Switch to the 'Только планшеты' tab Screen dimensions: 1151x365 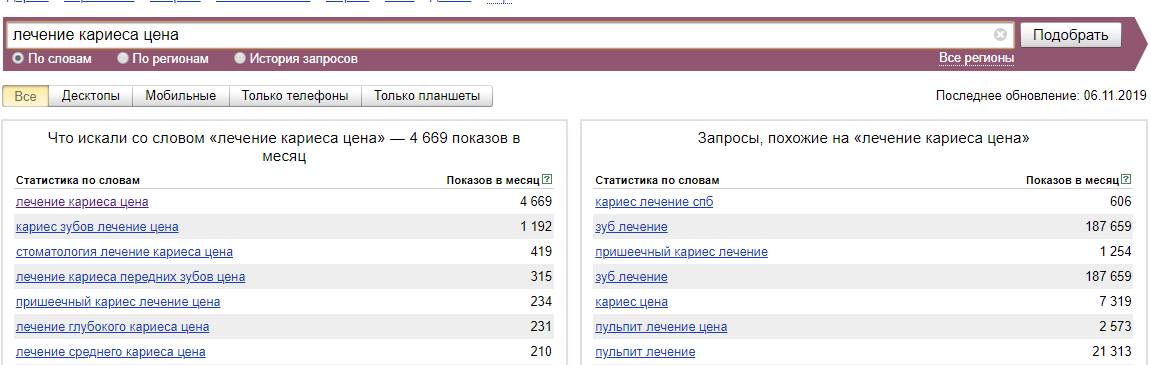[427, 96]
